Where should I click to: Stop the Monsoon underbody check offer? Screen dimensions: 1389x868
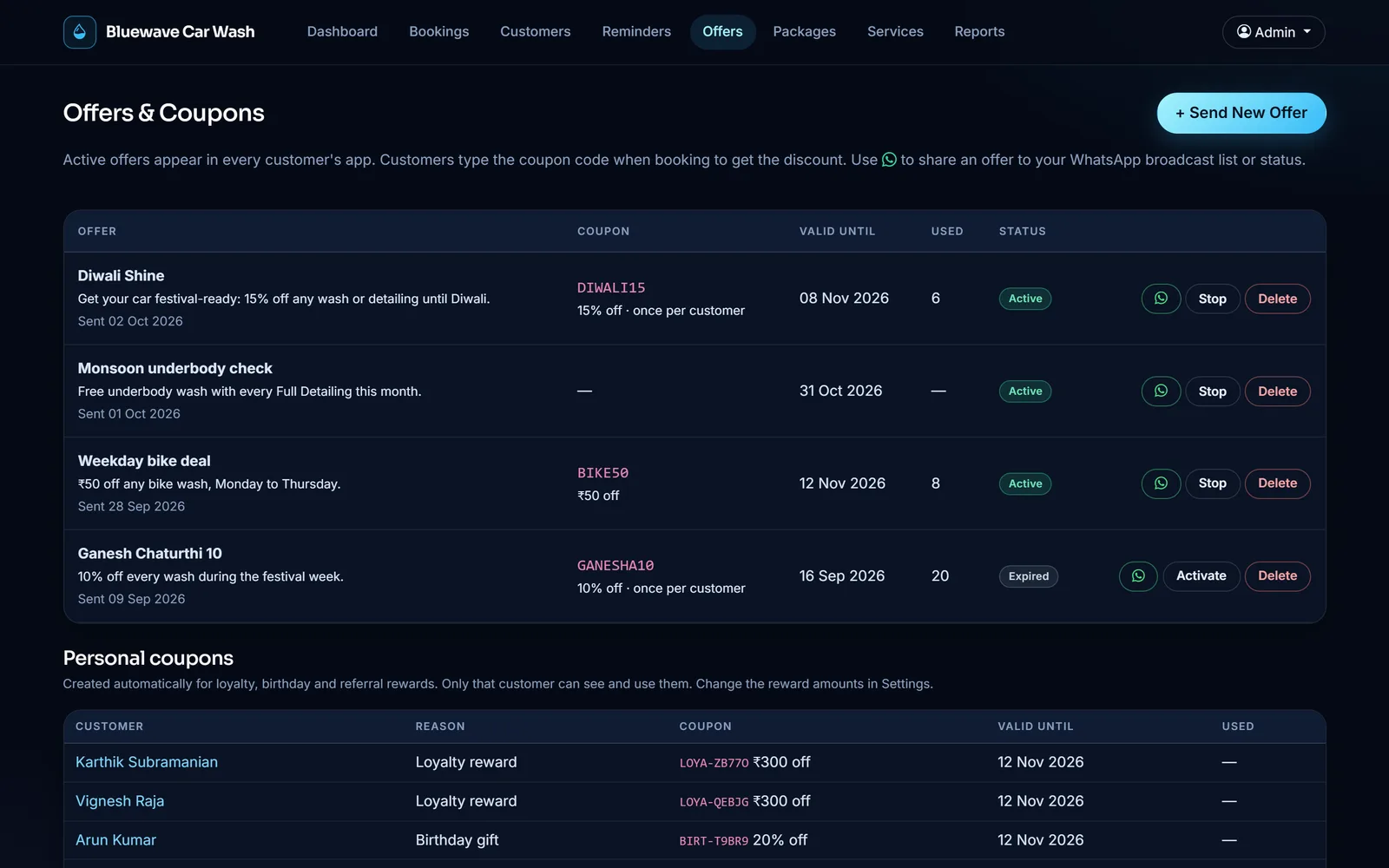pyautogui.click(x=1213, y=391)
